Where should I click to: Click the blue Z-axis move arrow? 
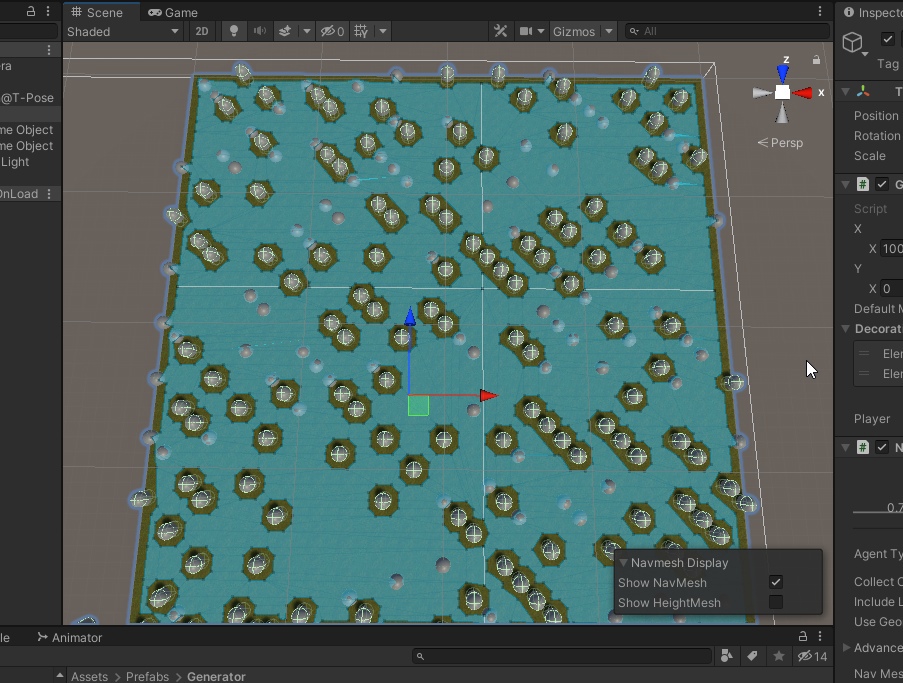pos(409,317)
